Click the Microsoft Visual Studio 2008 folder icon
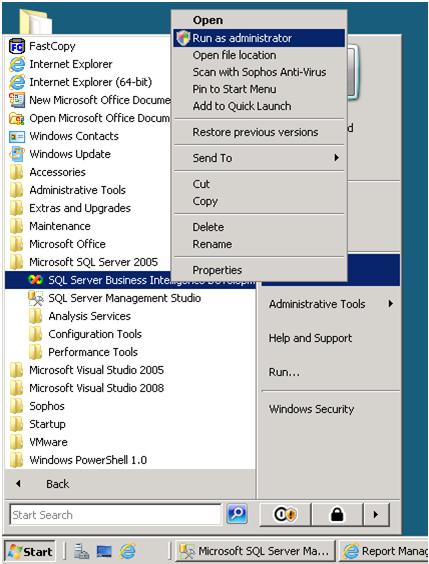 (x=17, y=388)
